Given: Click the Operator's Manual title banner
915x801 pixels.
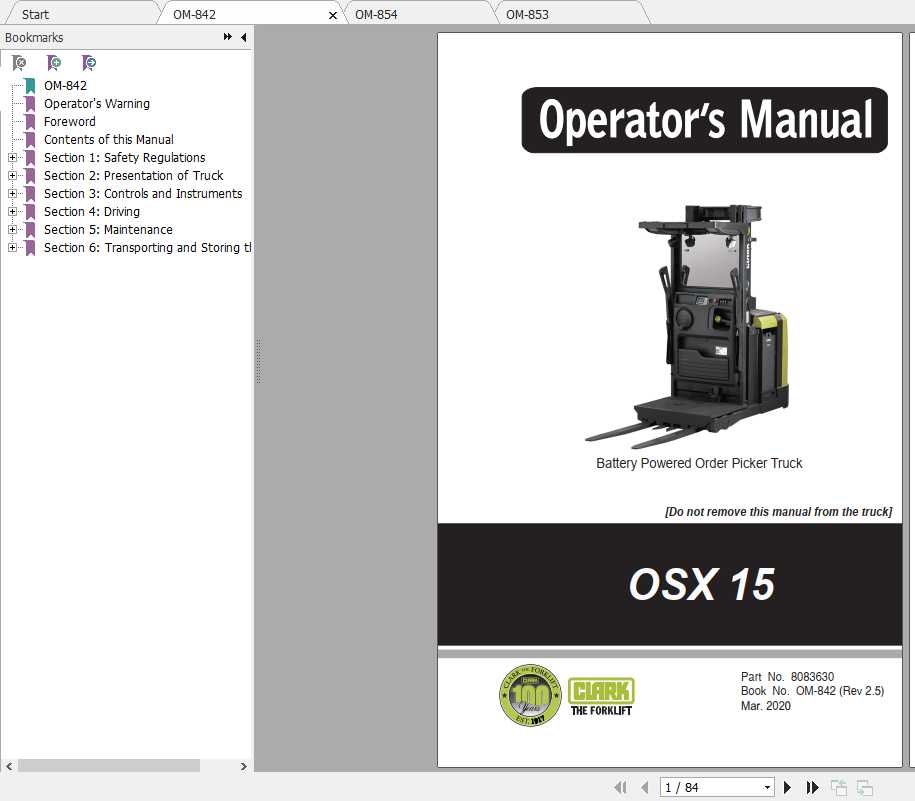Looking at the screenshot, I should click(704, 120).
